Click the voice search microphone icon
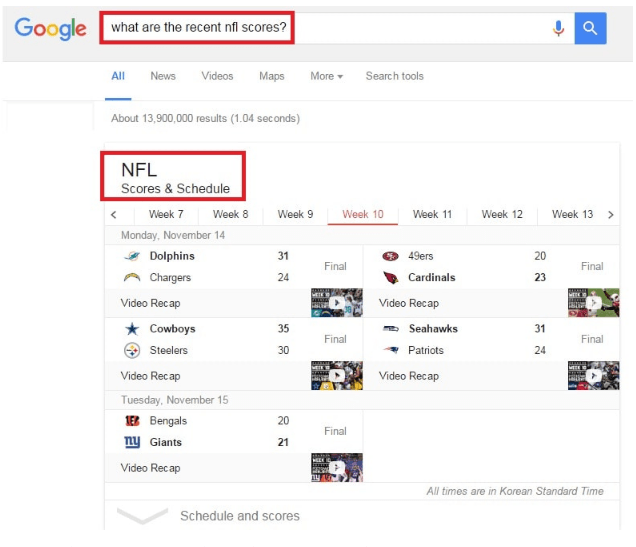 tap(559, 28)
